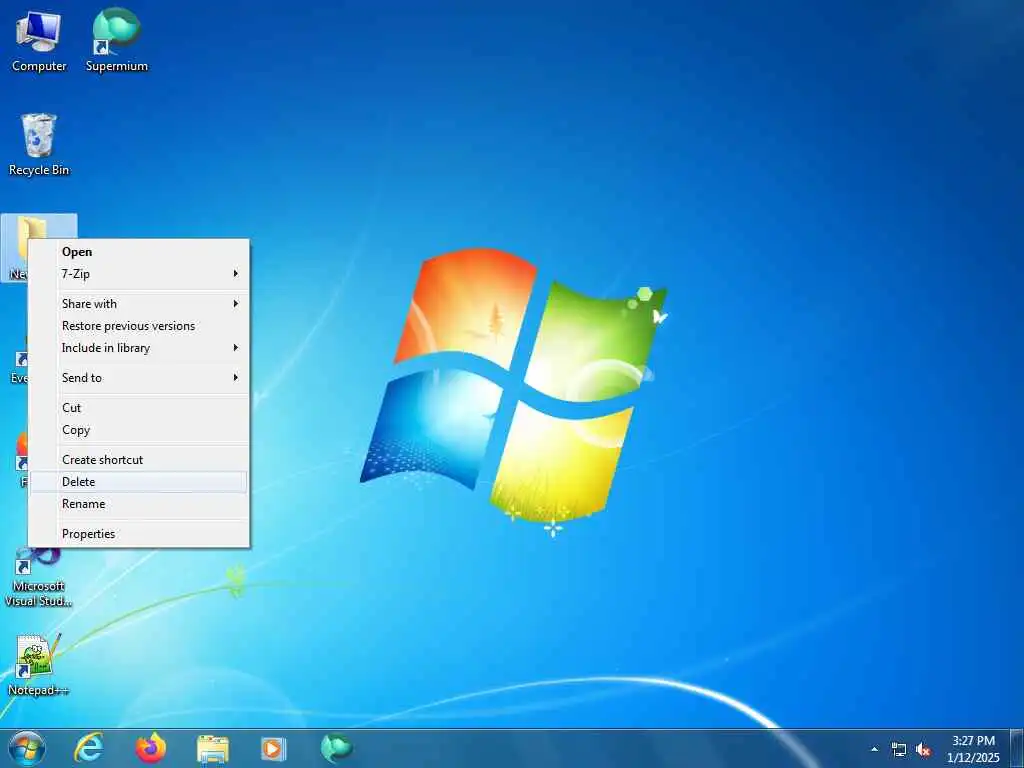Screen dimensions: 1024x768
Task: Click the Show desktop strip
Action: click(1017, 748)
